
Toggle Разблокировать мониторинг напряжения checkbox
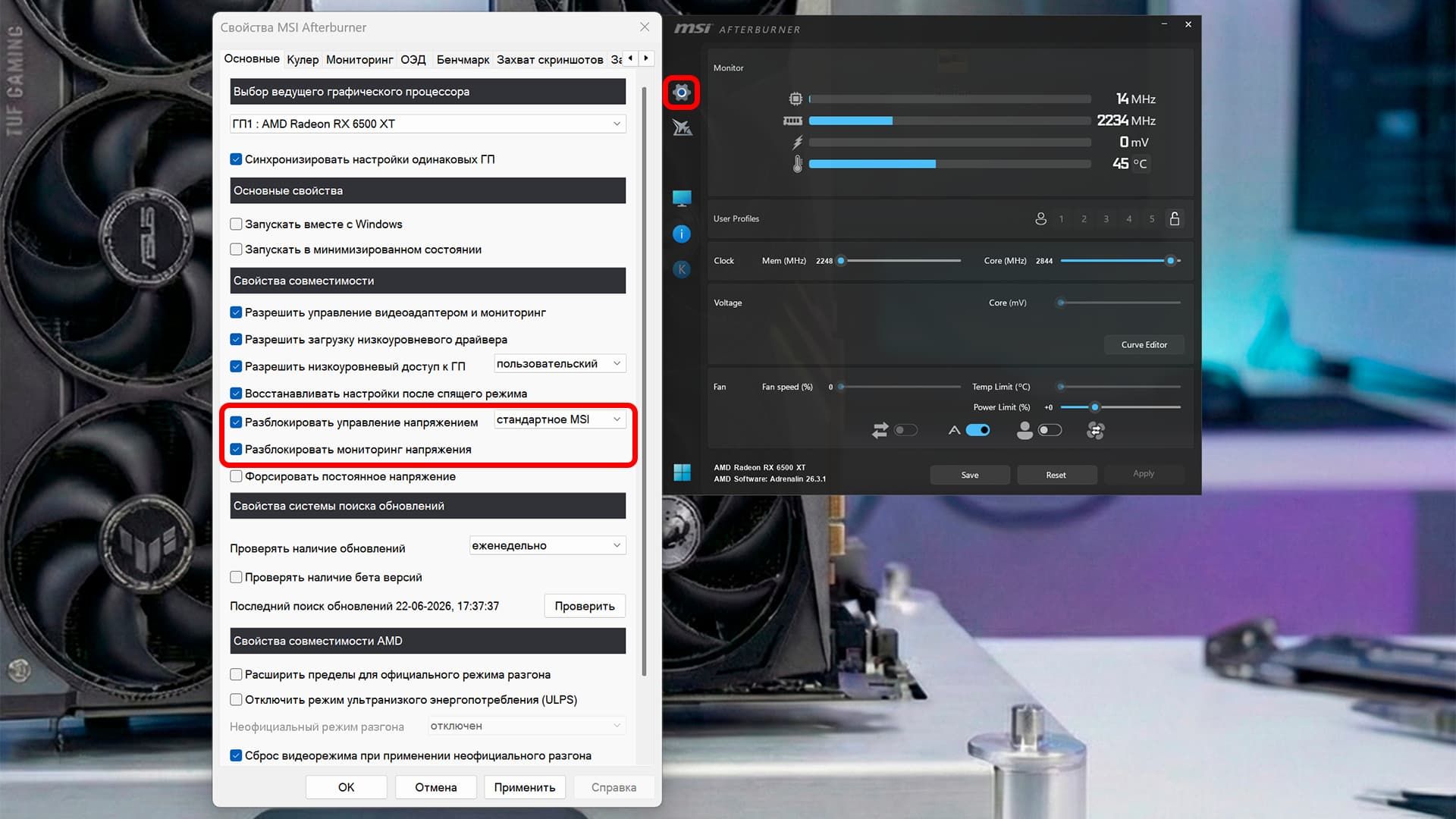click(236, 449)
